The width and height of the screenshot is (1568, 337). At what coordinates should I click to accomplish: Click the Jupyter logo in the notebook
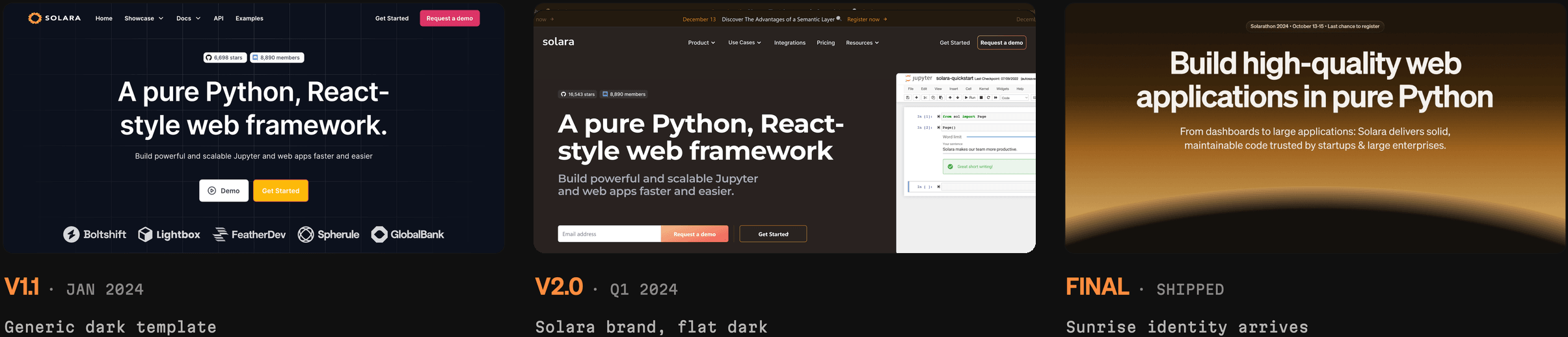click(x=918, y=78)
